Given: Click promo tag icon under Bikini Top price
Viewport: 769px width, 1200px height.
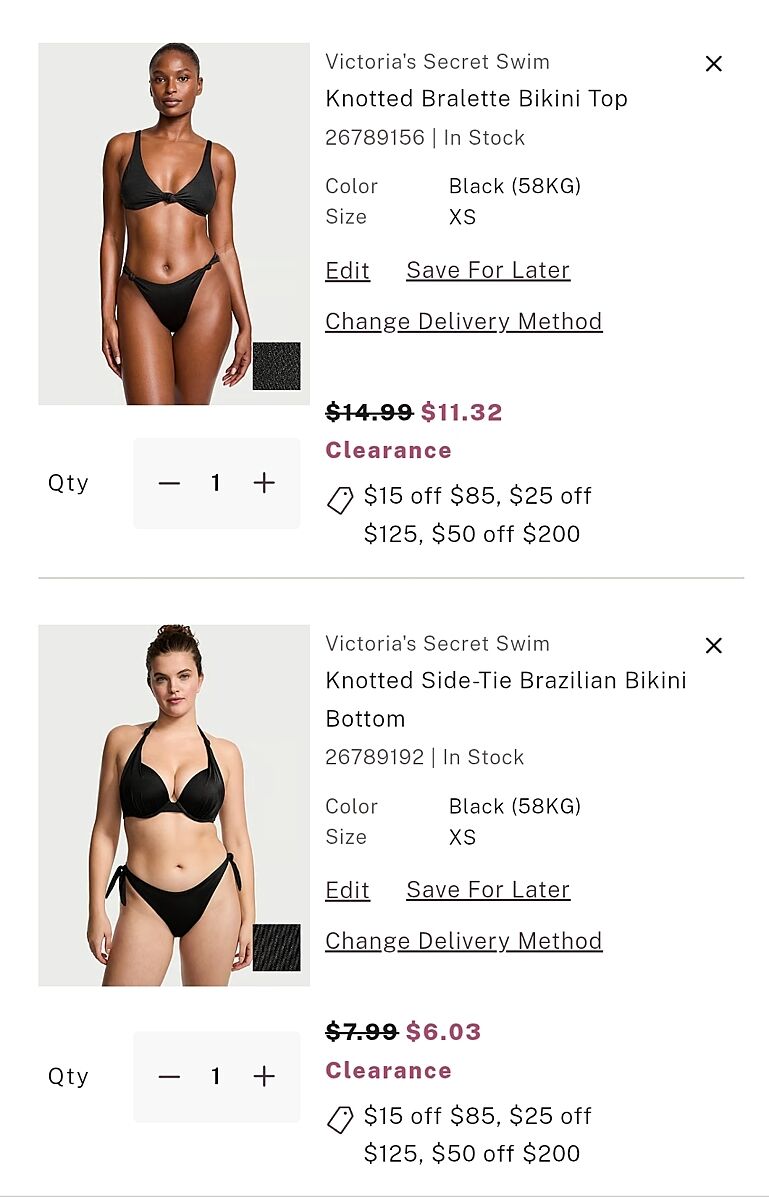Looking at the screenshot, I should [341, 500].
